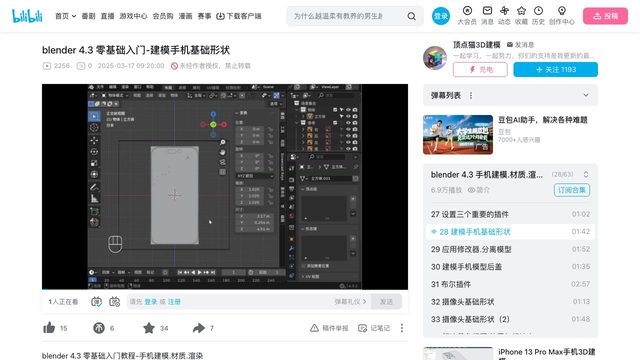The image size is (640, 360).
Task: Click the iPhone 13 Pro Max video thumbnail
Action: (x=458, y=353)
